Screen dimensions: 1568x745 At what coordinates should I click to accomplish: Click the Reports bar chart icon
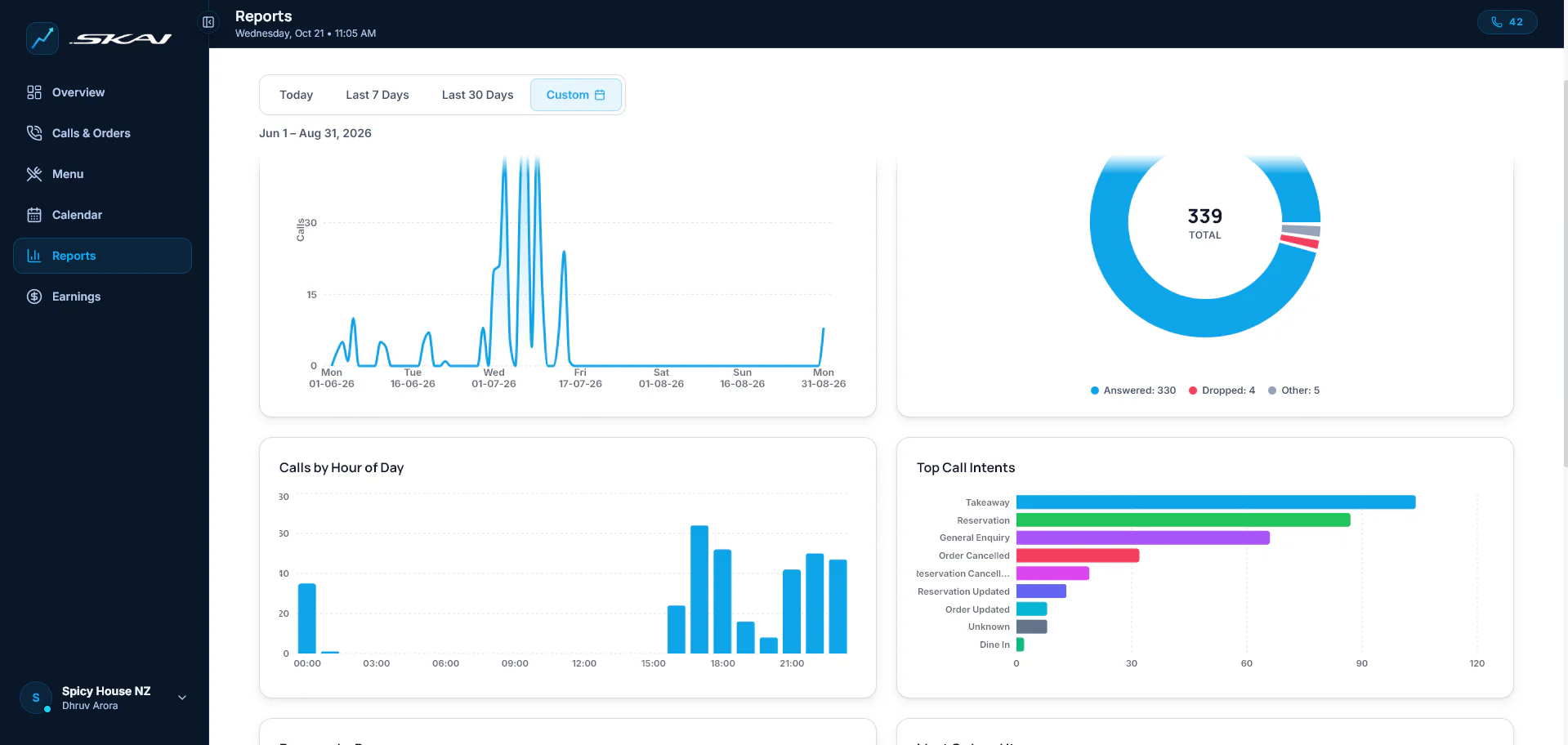click(34, 256)
